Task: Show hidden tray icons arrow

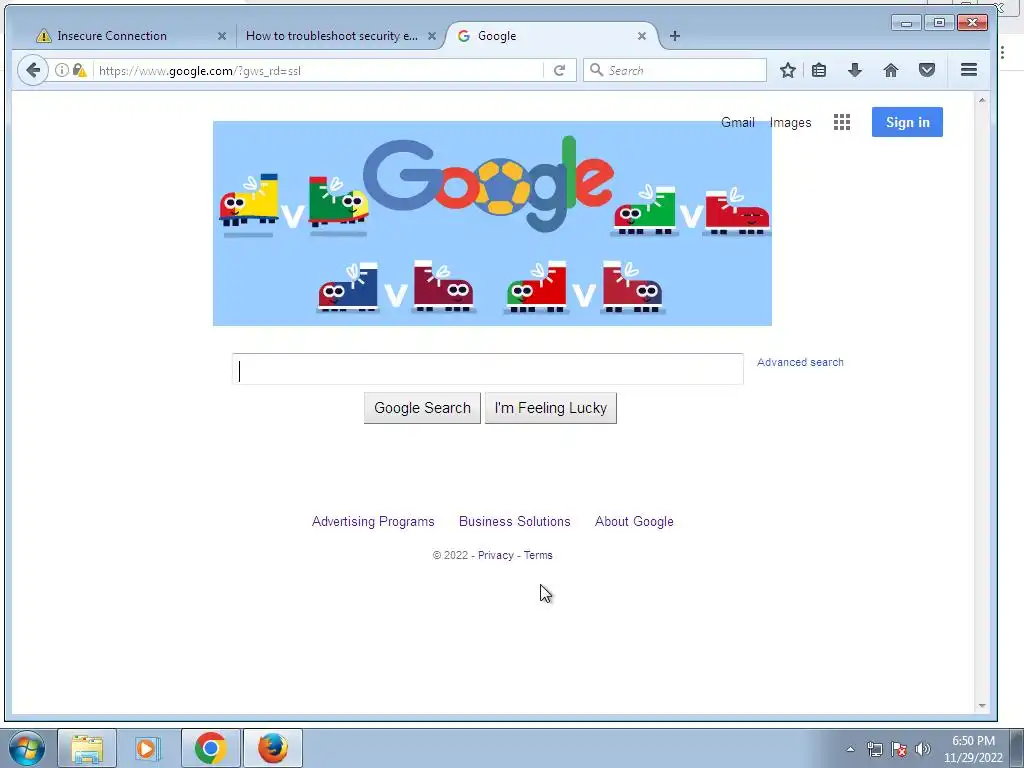Action: (850, 749)
